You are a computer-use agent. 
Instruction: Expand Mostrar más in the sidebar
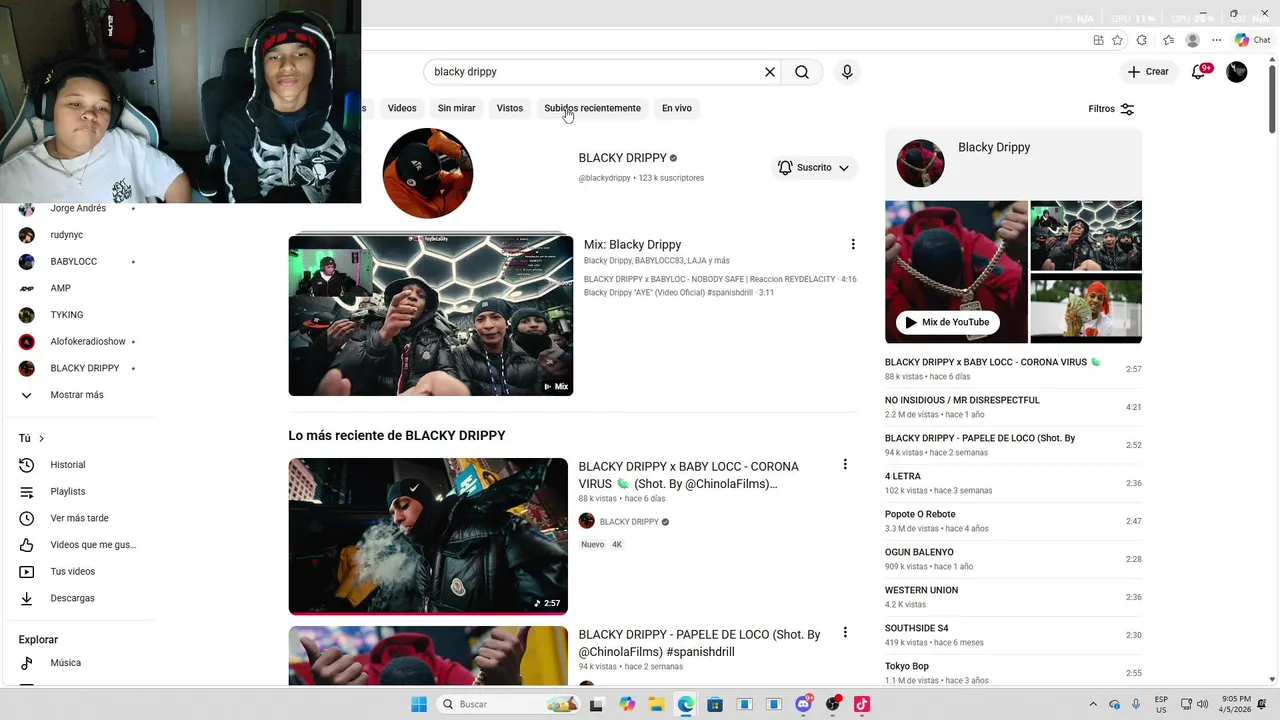pyautogui.click(x=77, y=395)
